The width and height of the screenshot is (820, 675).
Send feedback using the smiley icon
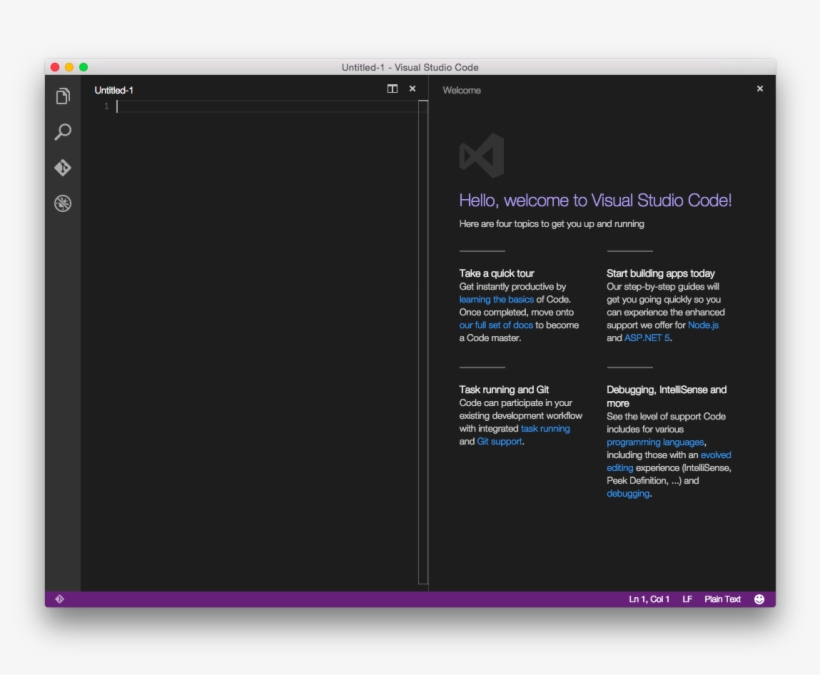click(759, 598)
